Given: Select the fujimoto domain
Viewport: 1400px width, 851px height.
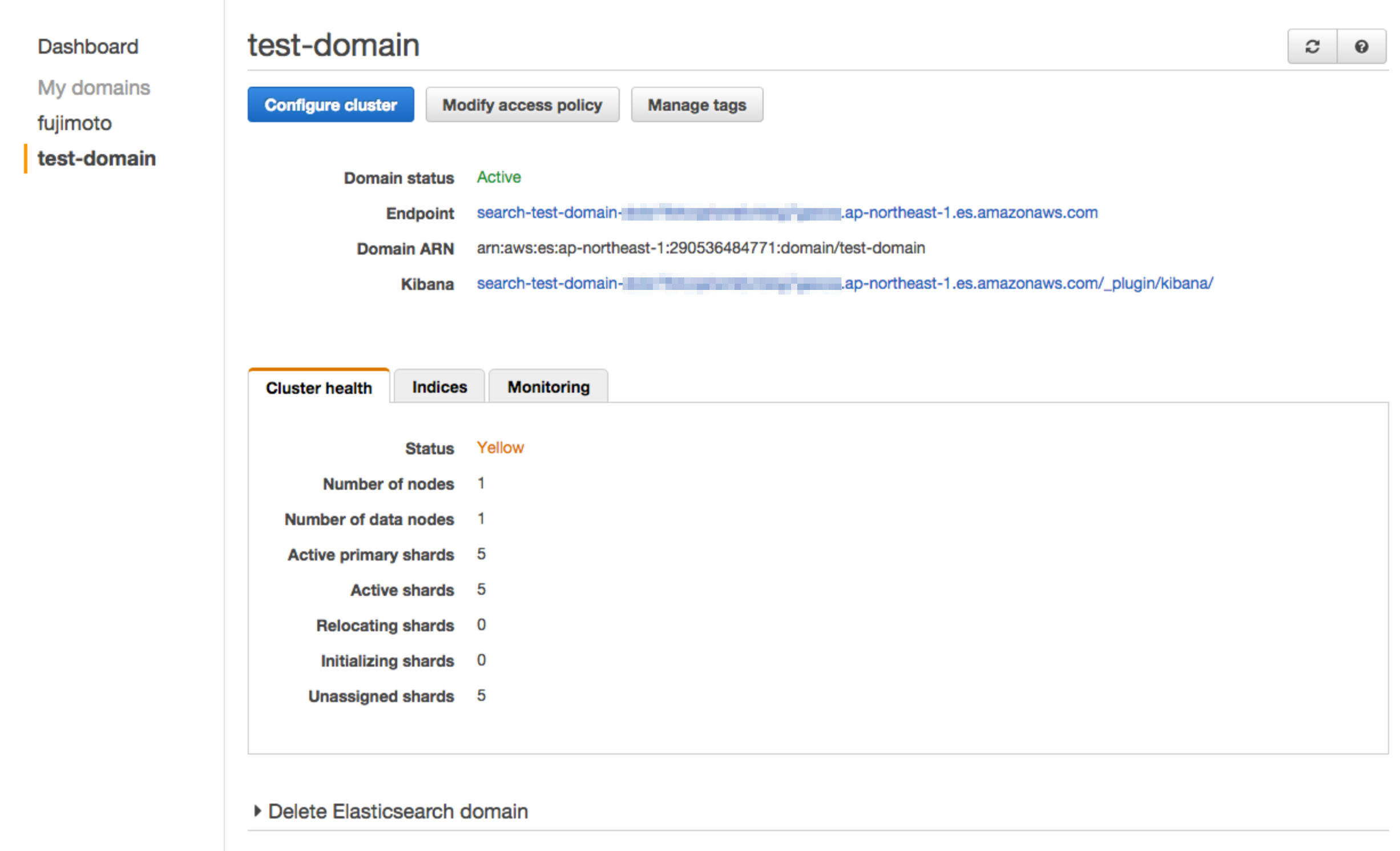Looking at the screenshot, I should 74,123.
